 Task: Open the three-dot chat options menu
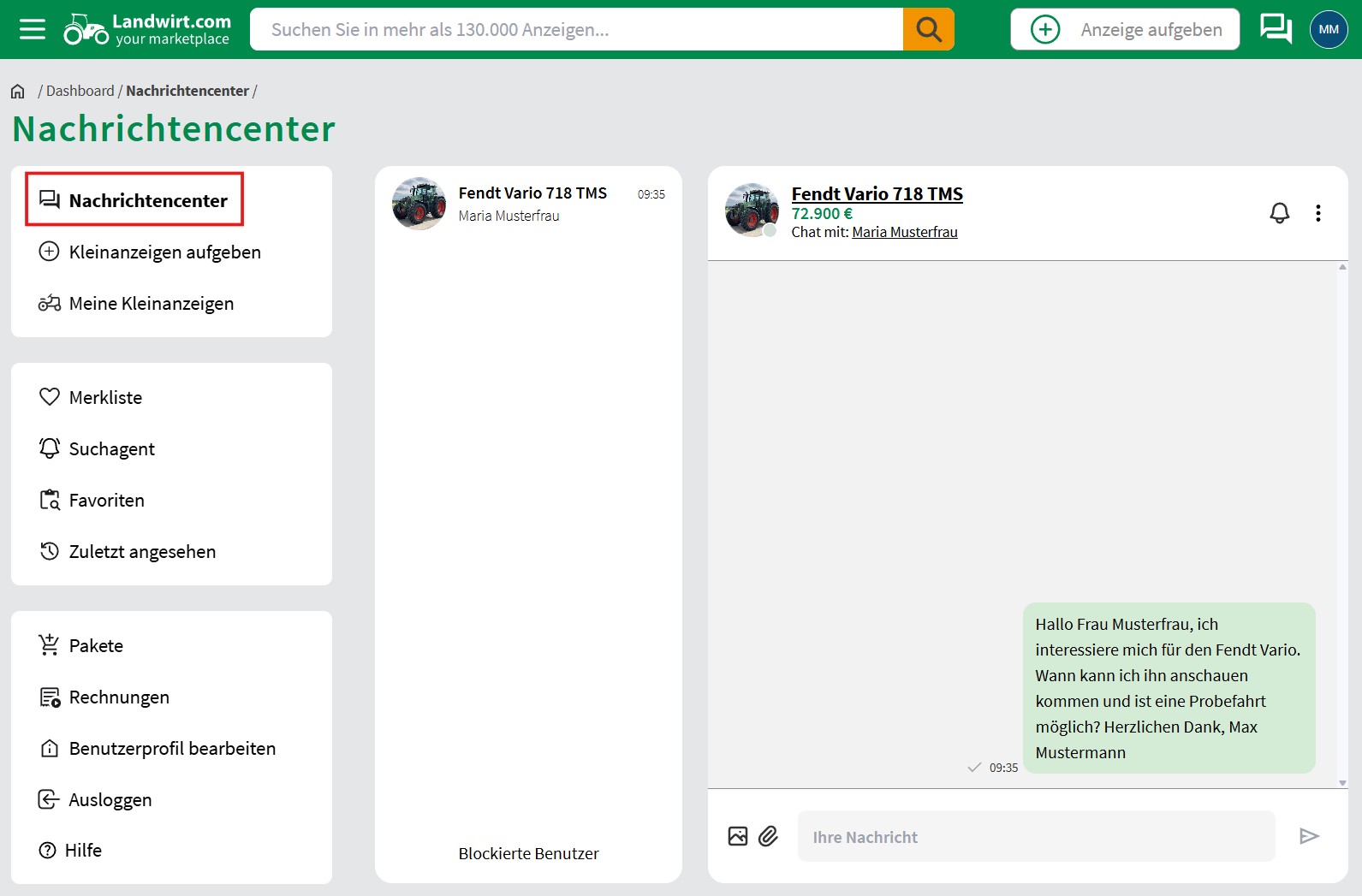(1317, 213)
